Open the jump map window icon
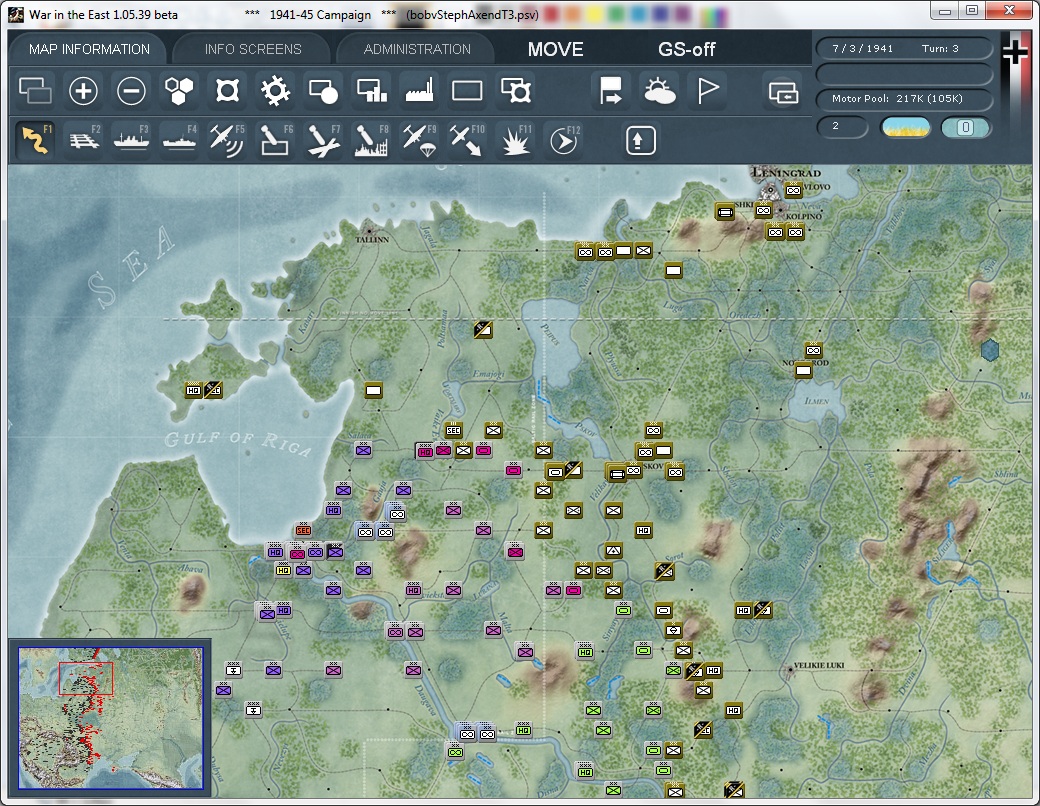The image size is (1040, 806). click(x=783, y=92)
